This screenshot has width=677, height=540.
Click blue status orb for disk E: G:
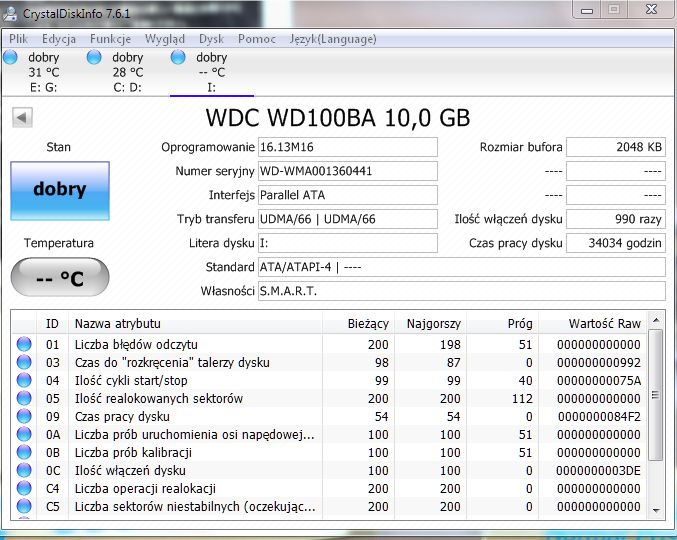(x=10, y=57)
